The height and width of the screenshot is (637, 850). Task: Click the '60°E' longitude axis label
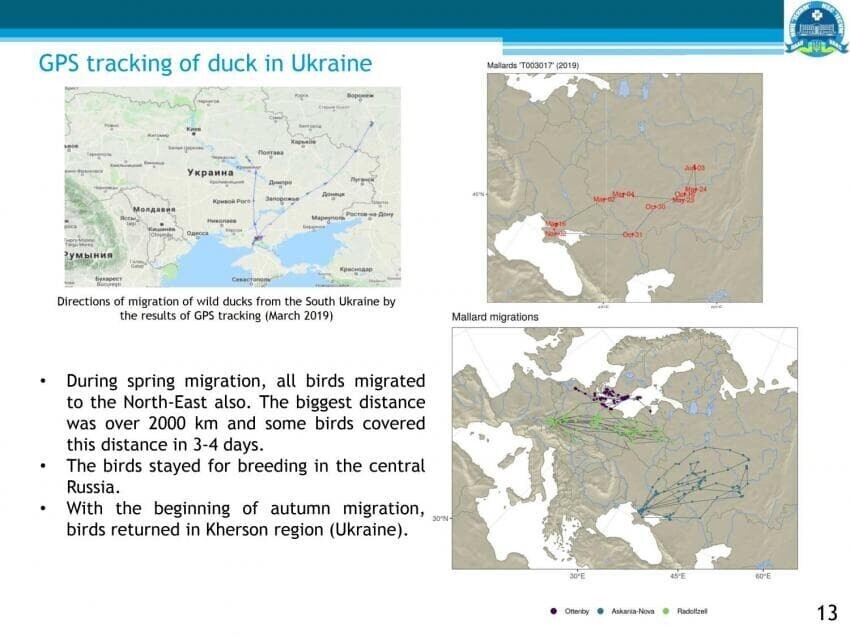[x=763, y=576]
